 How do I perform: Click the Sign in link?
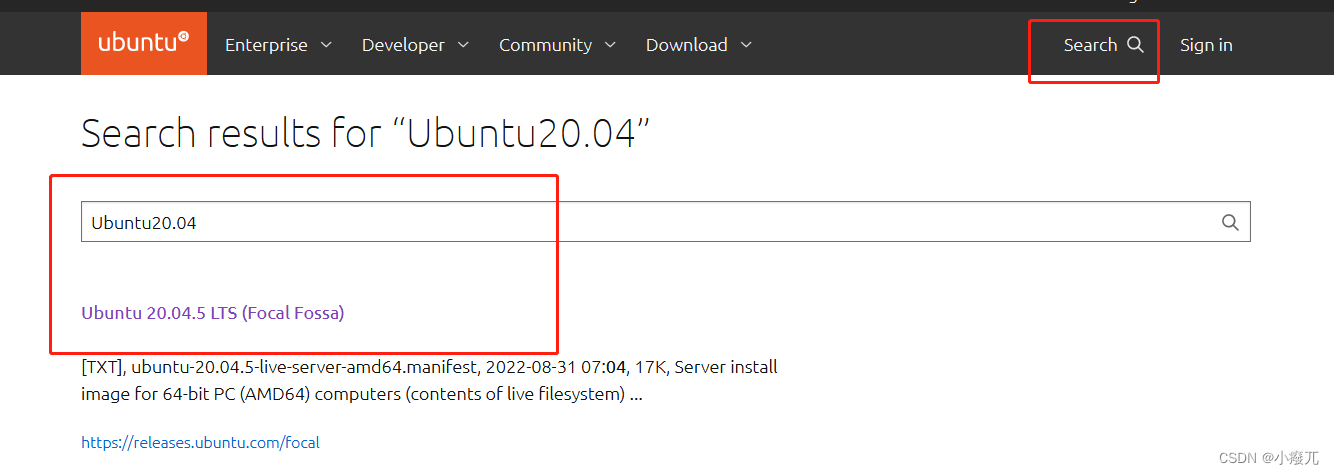[1206, 45]
